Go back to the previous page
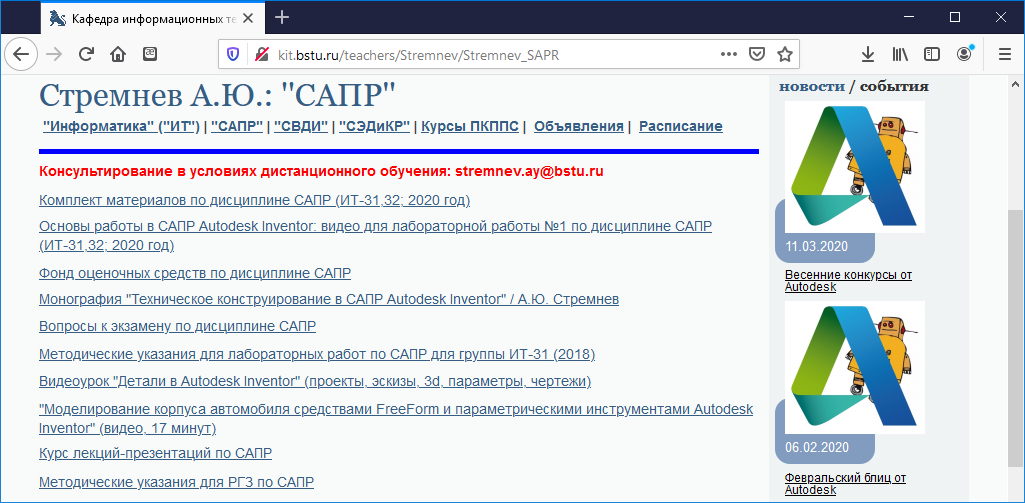 click(21, 54)
